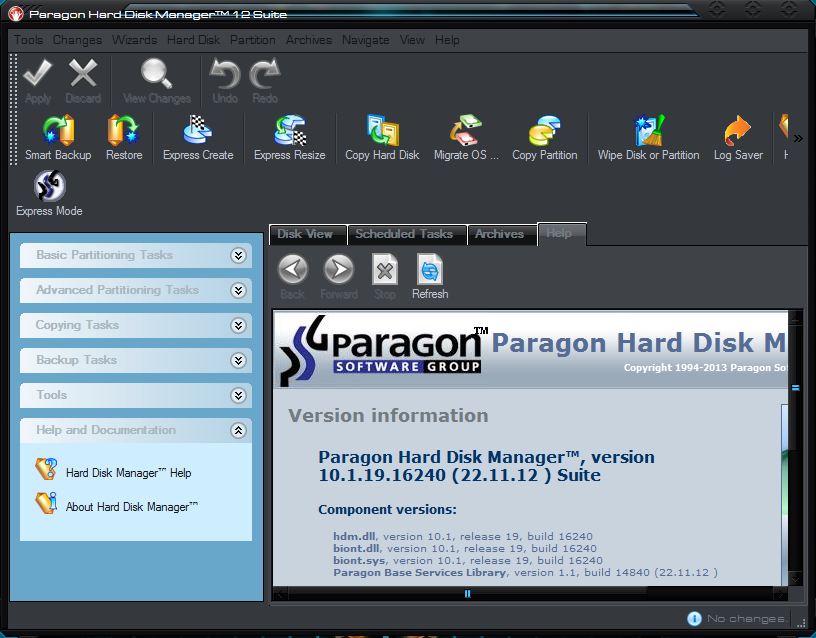Viewport: 816px width, 638px height.
Task: Click the Version information heading
Action: tap(388, 415)
